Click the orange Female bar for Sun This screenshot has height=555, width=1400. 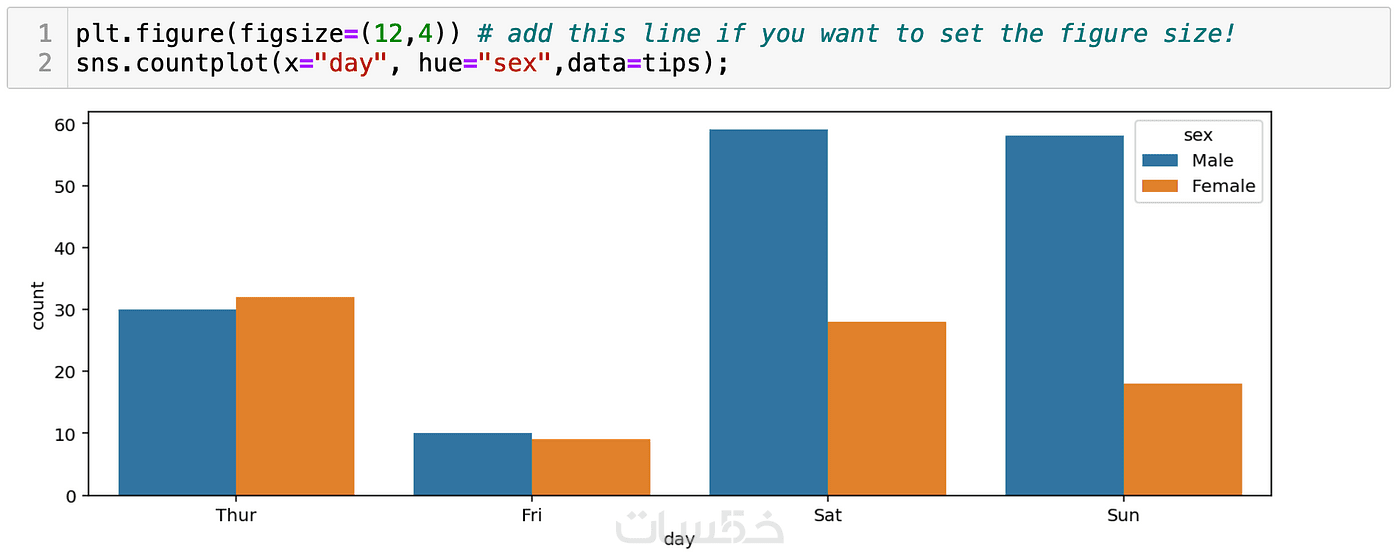click(1182, 439)
